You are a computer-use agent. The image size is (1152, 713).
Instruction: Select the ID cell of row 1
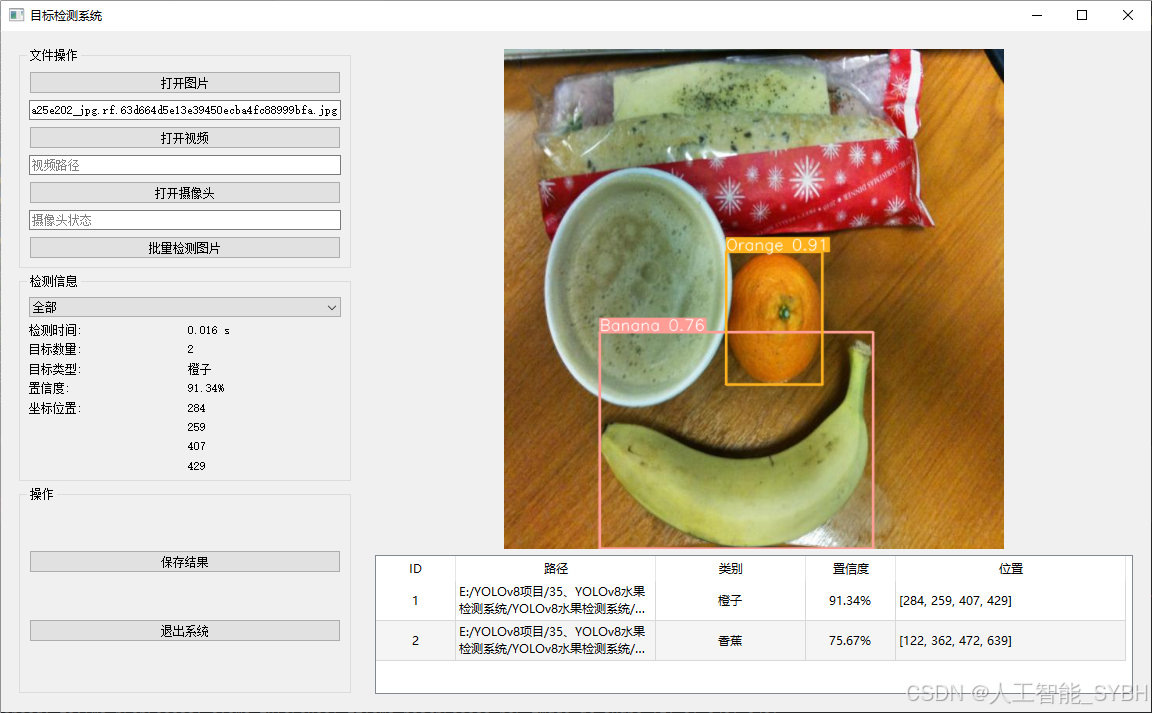coord(415,601)
